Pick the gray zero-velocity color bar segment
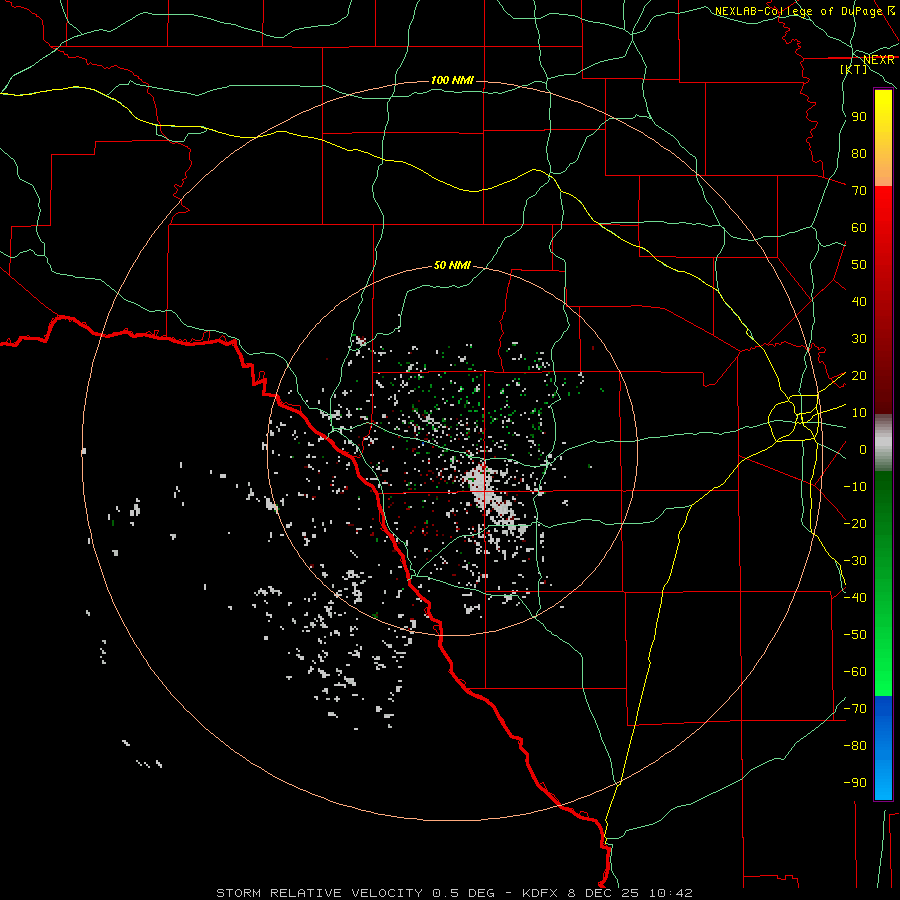900x900 pixels. click(x=883, y=443)
